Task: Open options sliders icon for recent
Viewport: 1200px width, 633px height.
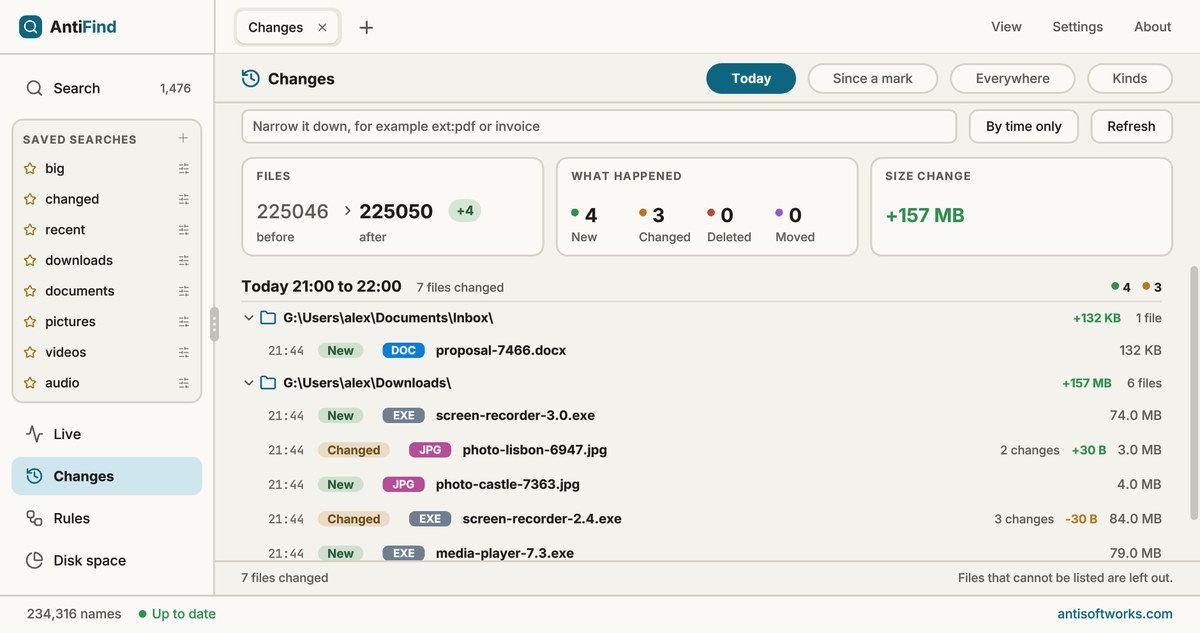Action: (184, 230)
